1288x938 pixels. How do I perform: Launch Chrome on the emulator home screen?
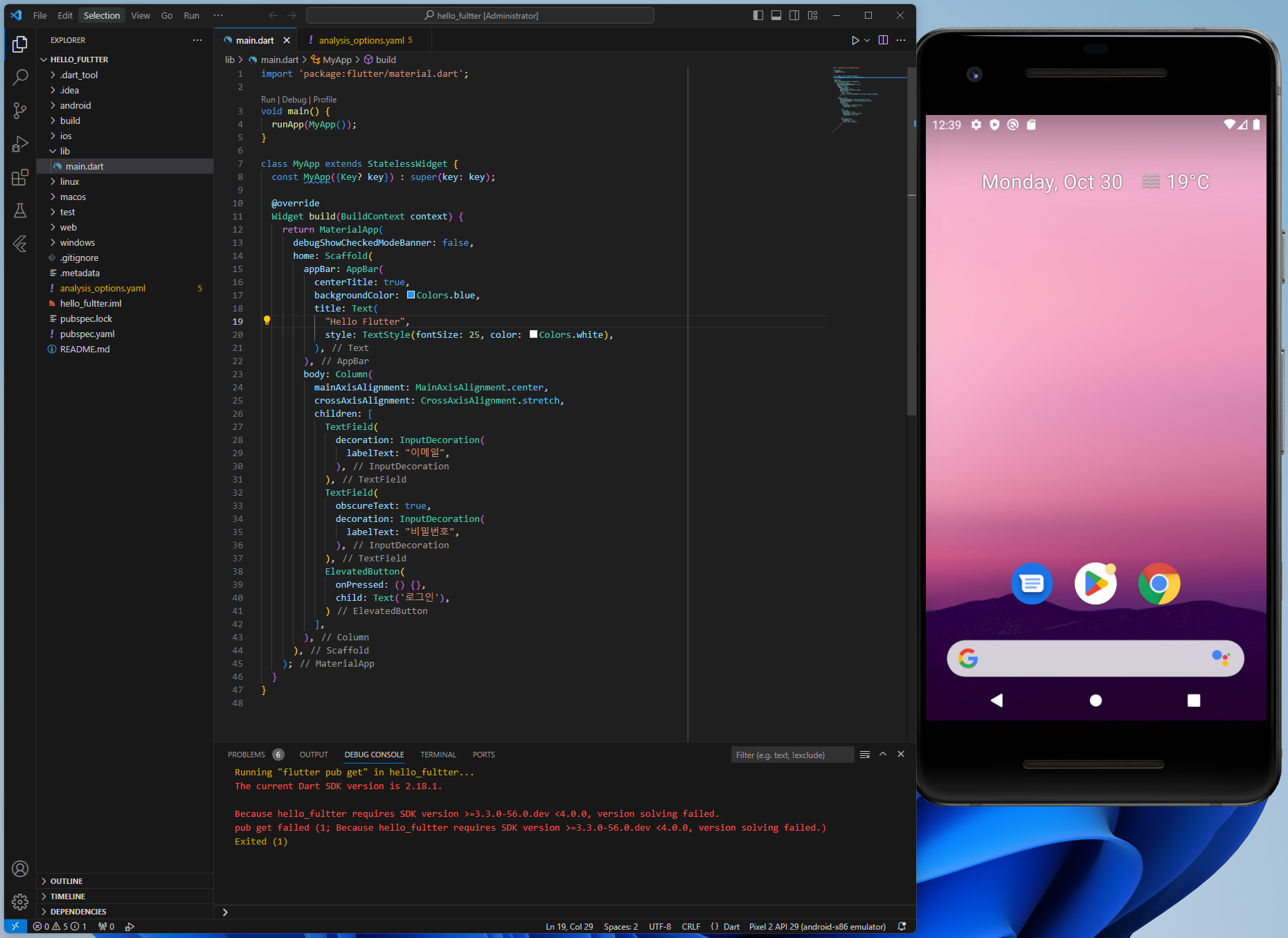click(x=1159, y=584)
